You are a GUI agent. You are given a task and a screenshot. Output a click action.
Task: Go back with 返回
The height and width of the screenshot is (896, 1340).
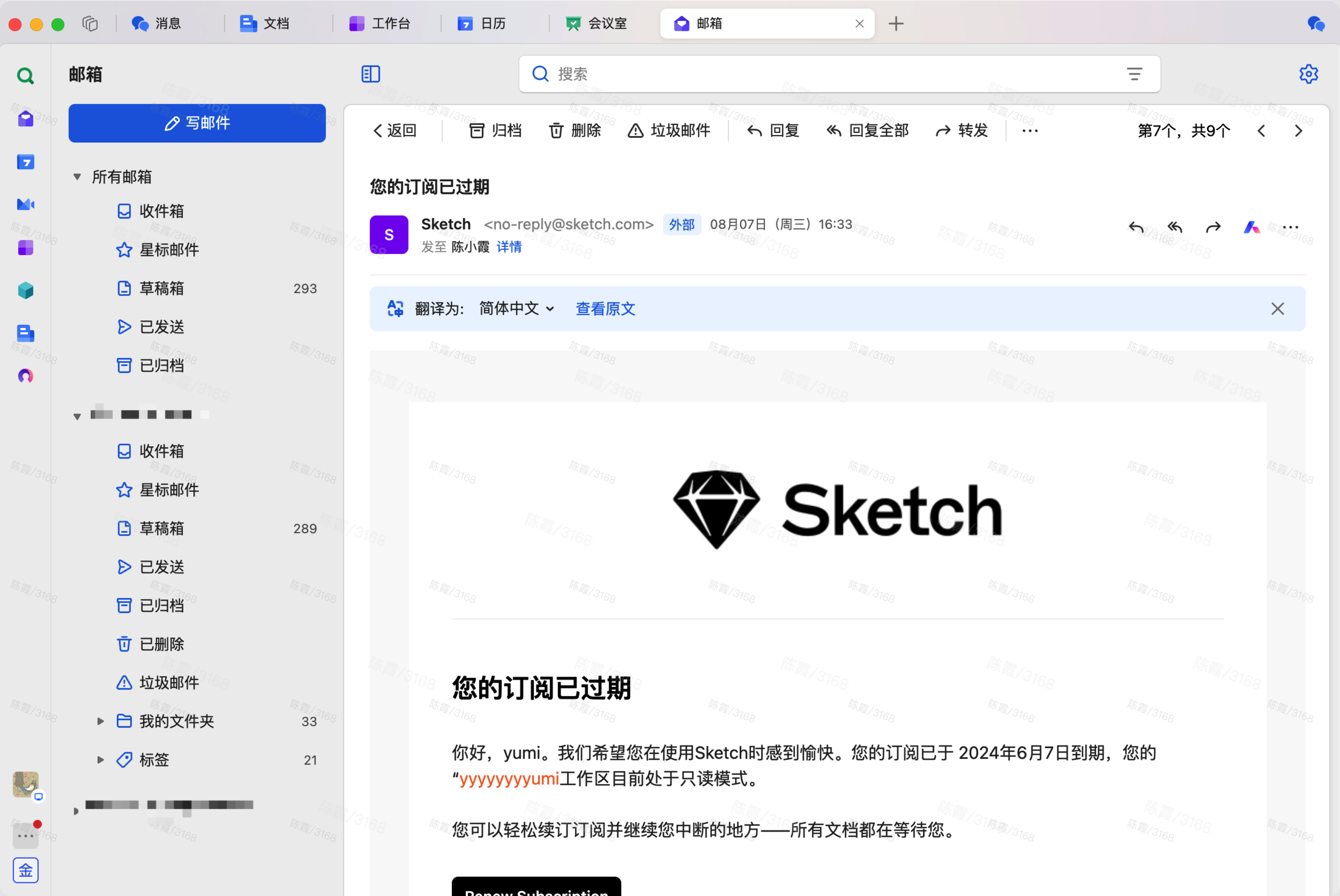tap(394, 131)
